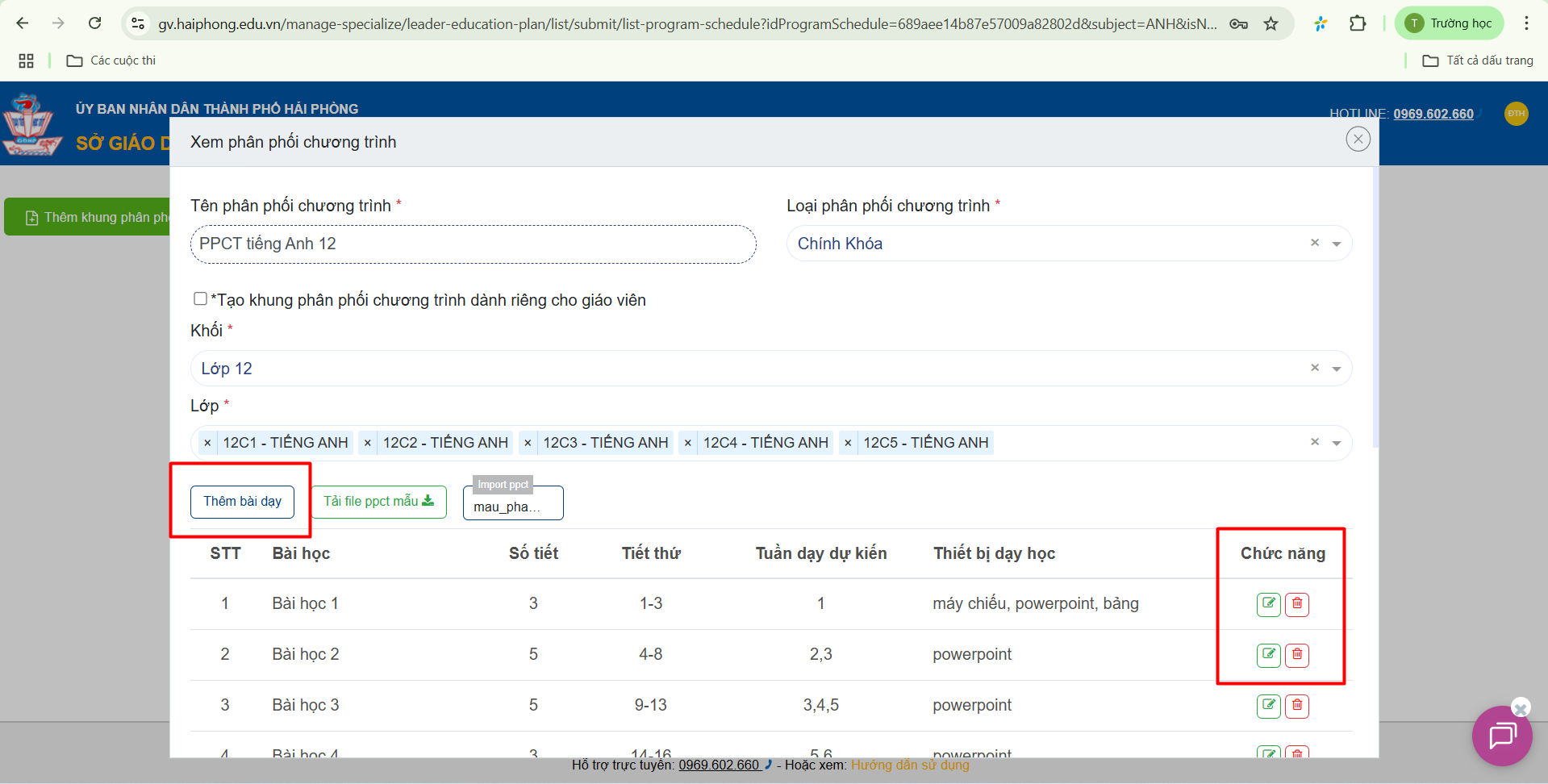Open the chat support bubble icon
1548x784 pixels.
[x=1501, y=736]
